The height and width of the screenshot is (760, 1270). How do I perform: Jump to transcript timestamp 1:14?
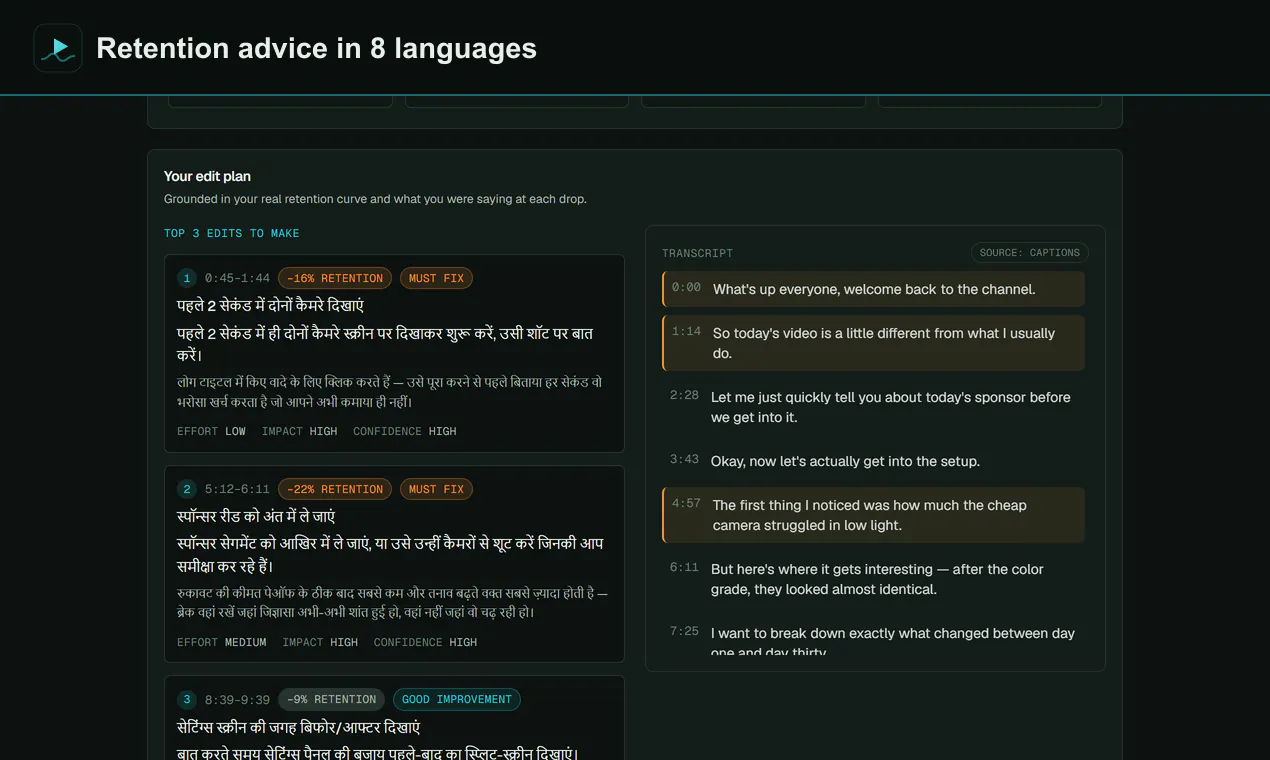coord(686,331)
